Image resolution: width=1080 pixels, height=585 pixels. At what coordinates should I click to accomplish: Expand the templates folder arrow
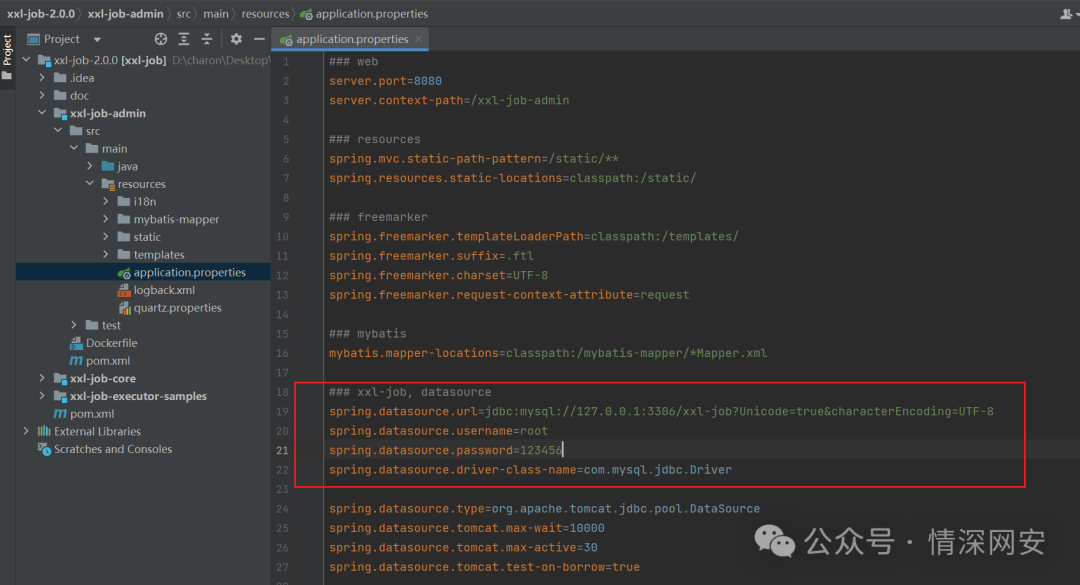pyautogui.click(x=105, y=254)
